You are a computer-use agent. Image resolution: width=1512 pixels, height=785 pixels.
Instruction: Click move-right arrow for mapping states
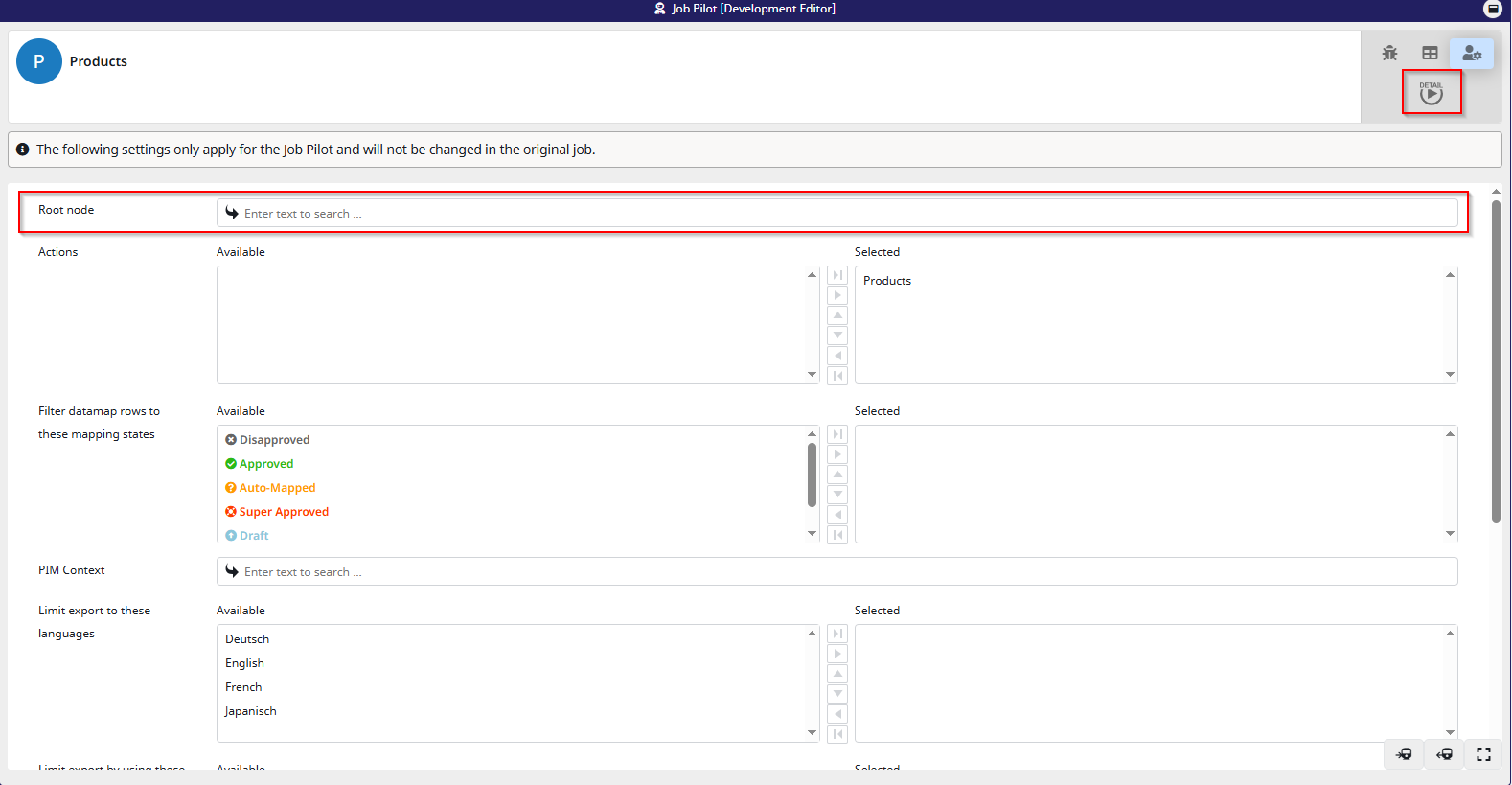pos(837,454)
